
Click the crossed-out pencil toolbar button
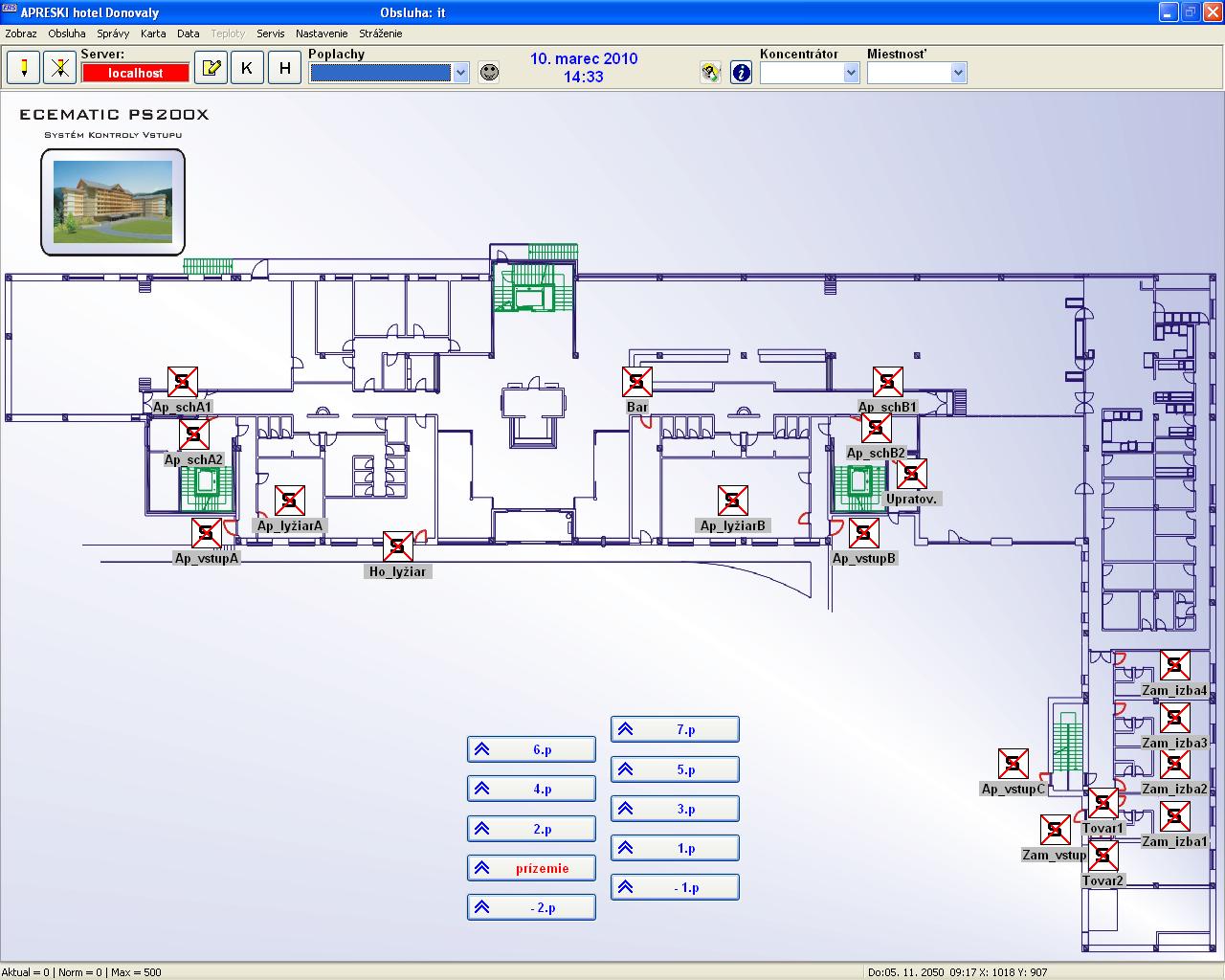point(59,68)
